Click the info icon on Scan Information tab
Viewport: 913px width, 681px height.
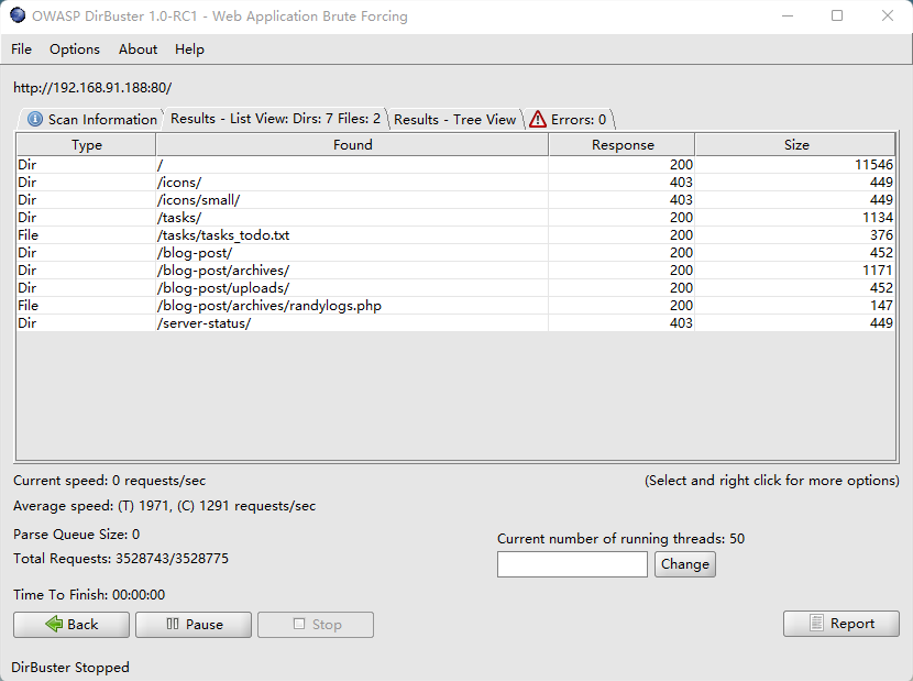point(35,119)
